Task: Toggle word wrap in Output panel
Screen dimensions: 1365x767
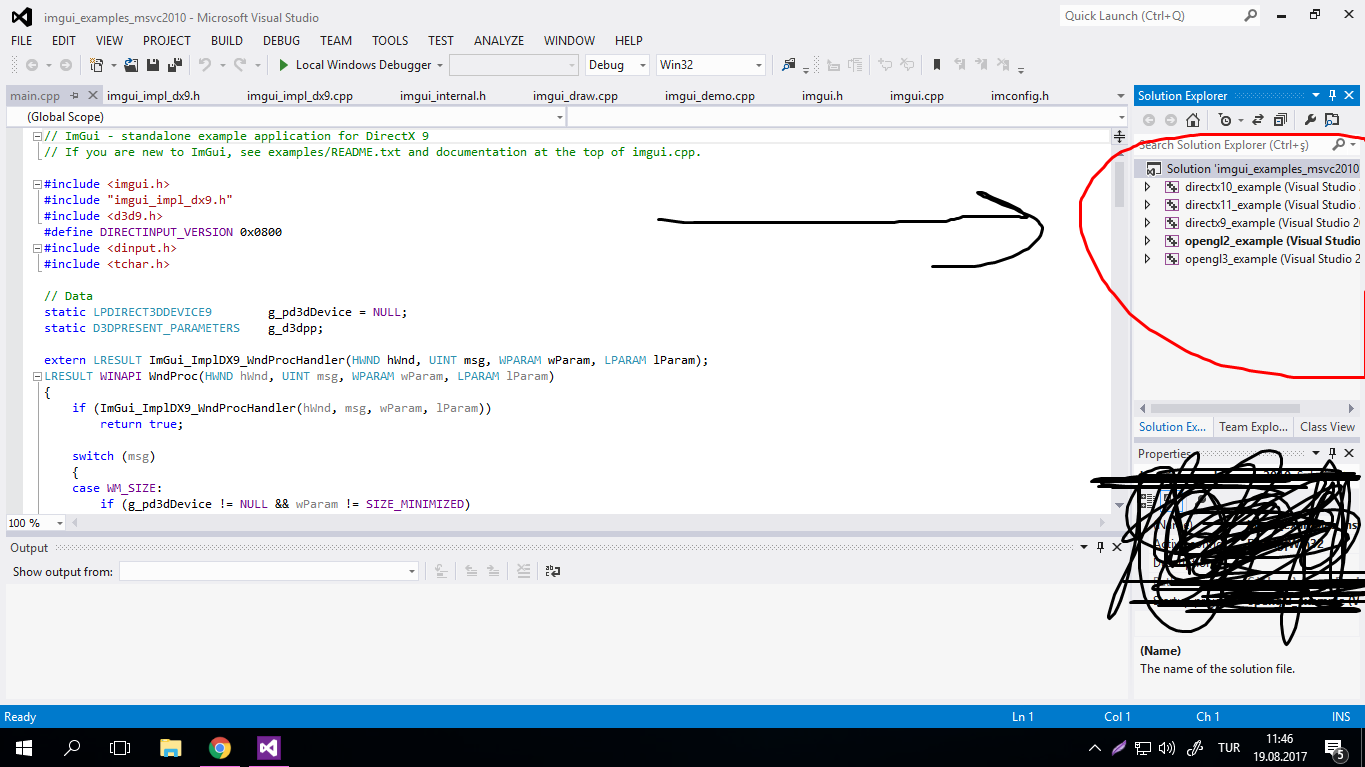Action: pyautogui.click(x=552, y=571)
